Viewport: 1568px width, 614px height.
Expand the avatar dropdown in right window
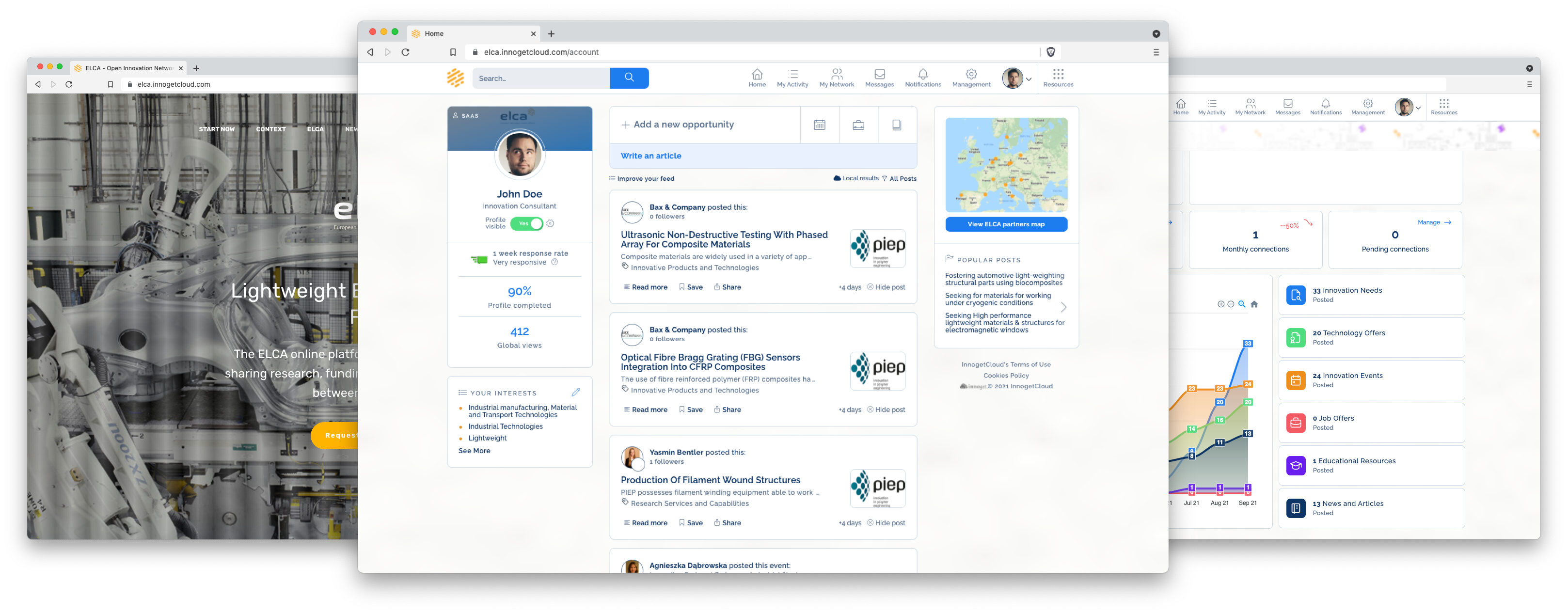1418,109
